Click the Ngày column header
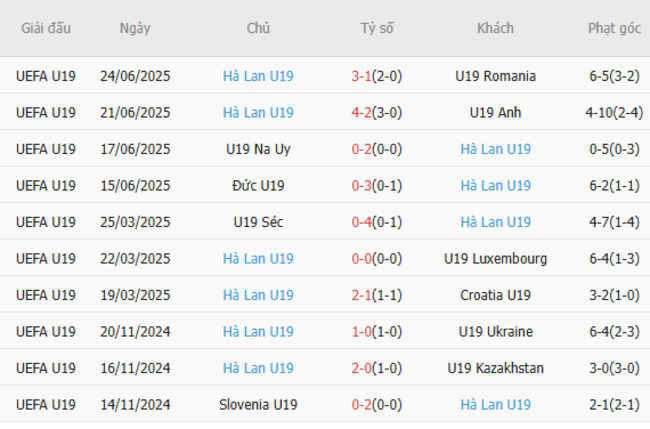650x429 pixels. coord(135,28)
